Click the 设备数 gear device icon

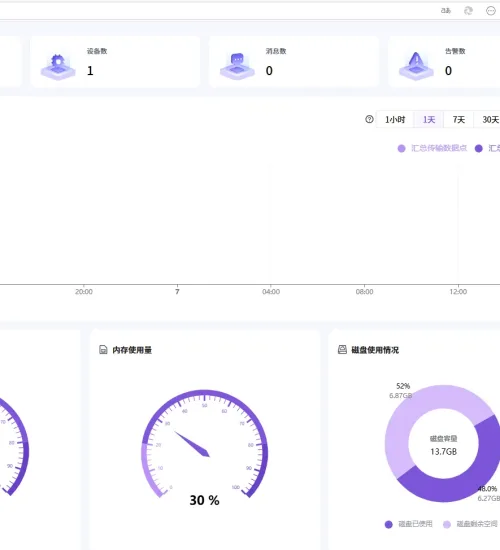(x=58, y=67)
